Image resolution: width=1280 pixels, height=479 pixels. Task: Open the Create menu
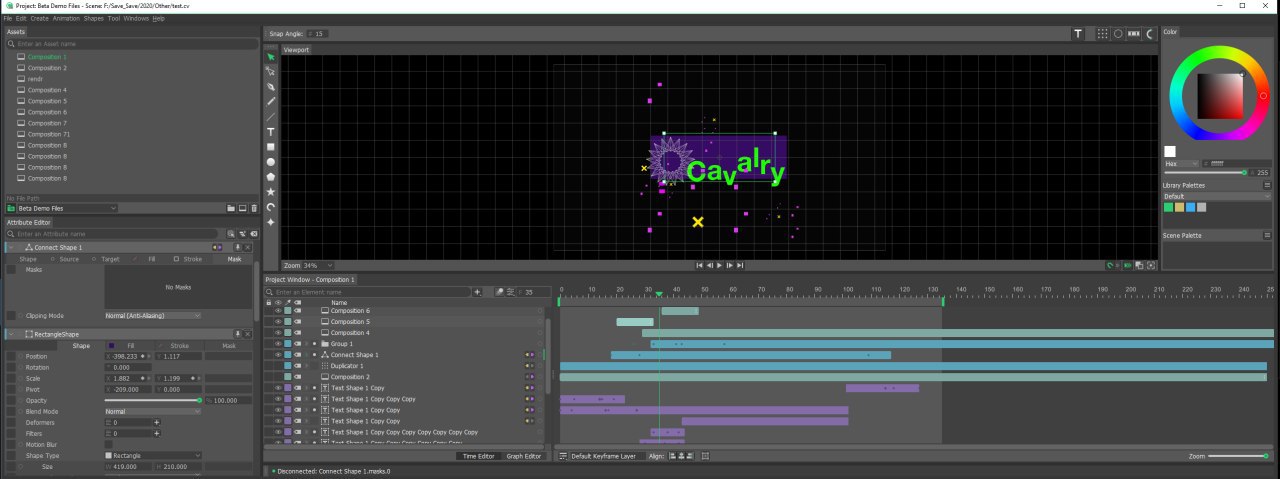click(39, 18)
